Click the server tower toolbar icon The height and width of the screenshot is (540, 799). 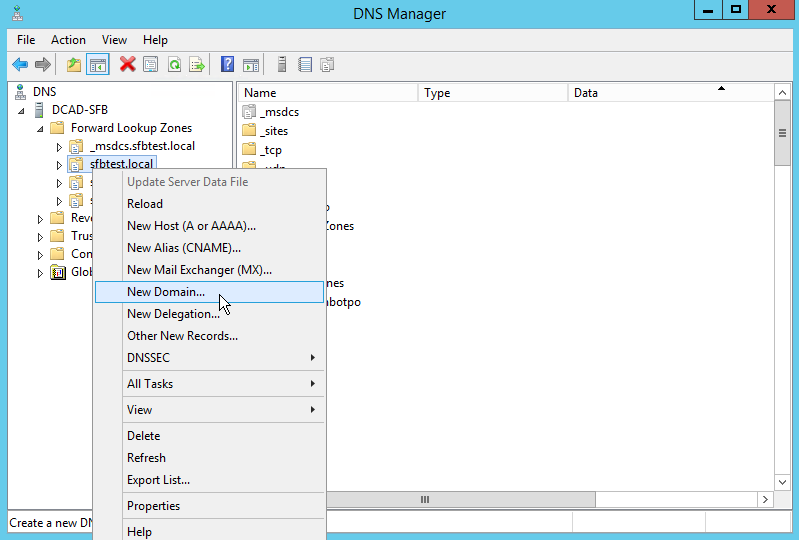[282, 65]
